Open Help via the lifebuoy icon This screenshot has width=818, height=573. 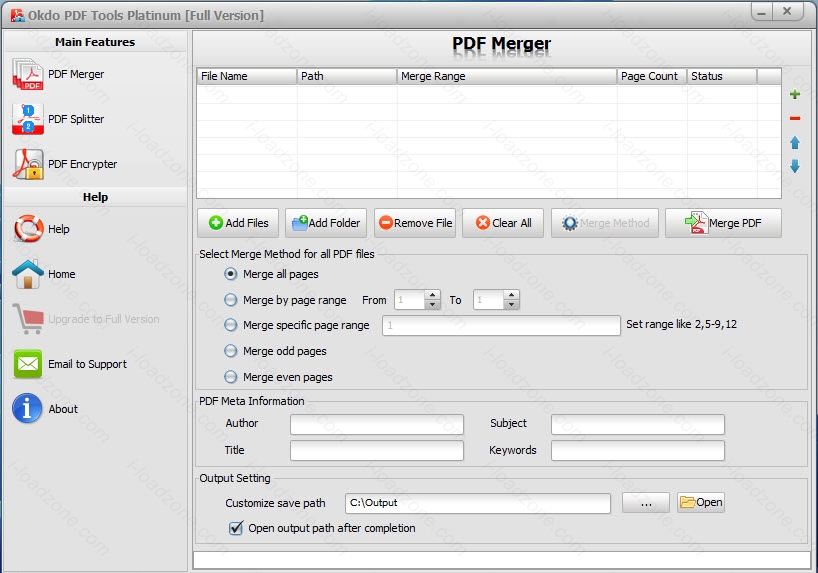point(28,229)
